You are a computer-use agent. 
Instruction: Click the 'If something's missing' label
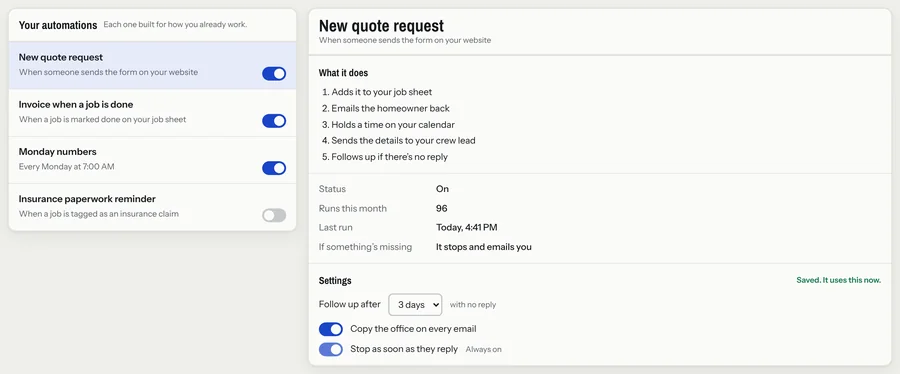click(366, 247)
